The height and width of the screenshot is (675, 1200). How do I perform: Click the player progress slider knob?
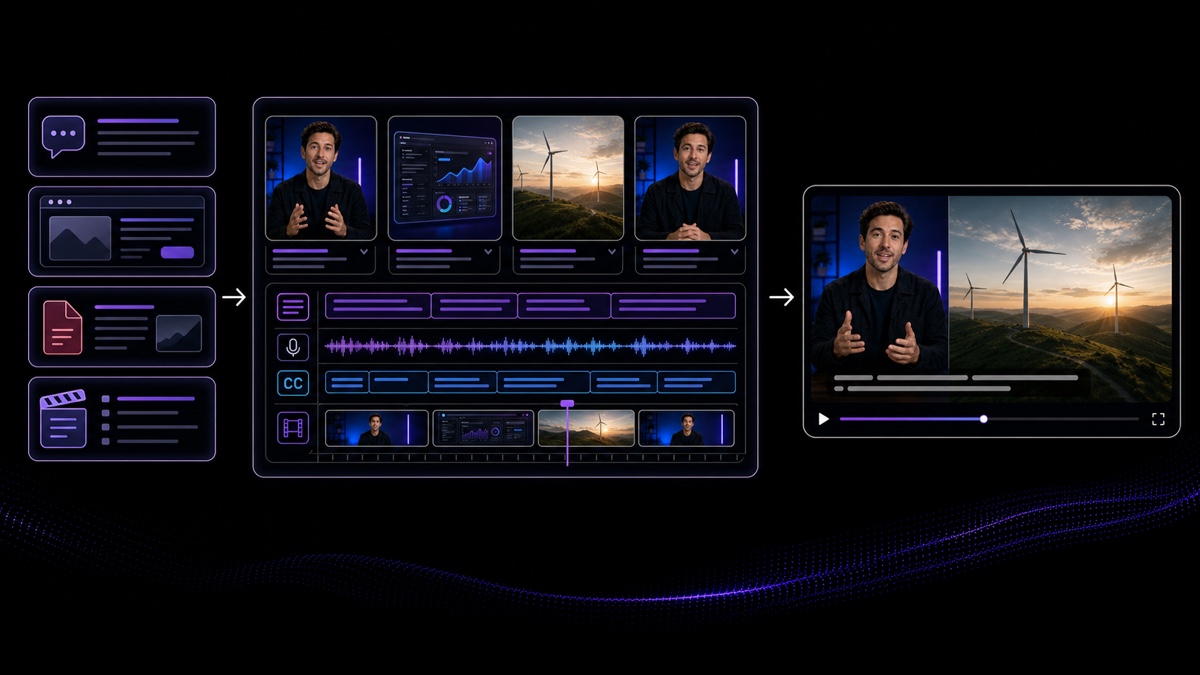(x=983, y=419)
